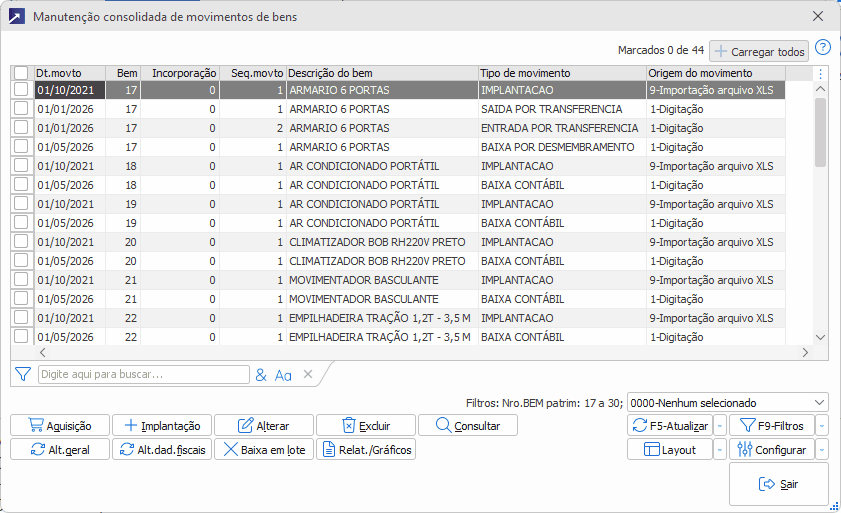The height and width of the screenshot is (513, 841).
Task: Click the Implantação plus button
Action: pyautogui.click(x=162, y=426)
